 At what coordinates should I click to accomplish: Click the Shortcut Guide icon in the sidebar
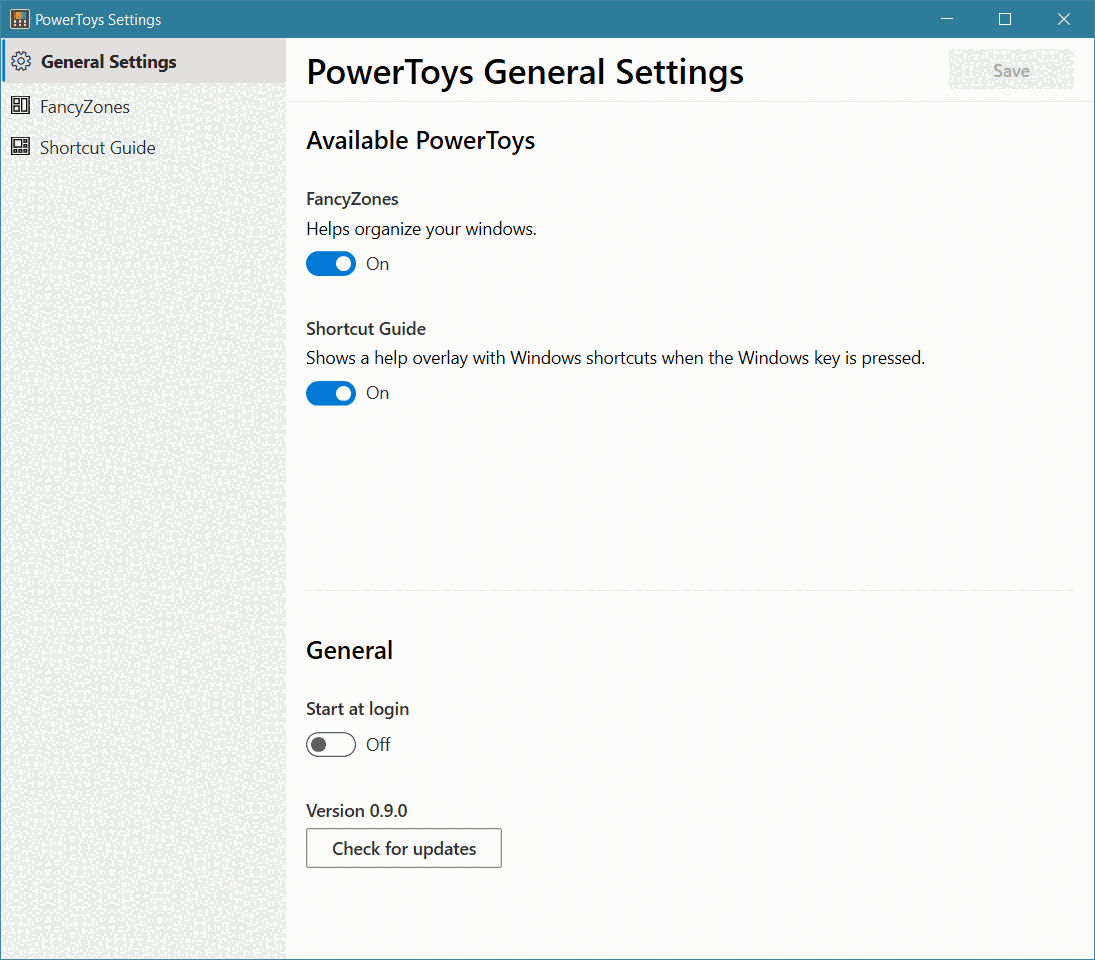[x=21, y=146]
